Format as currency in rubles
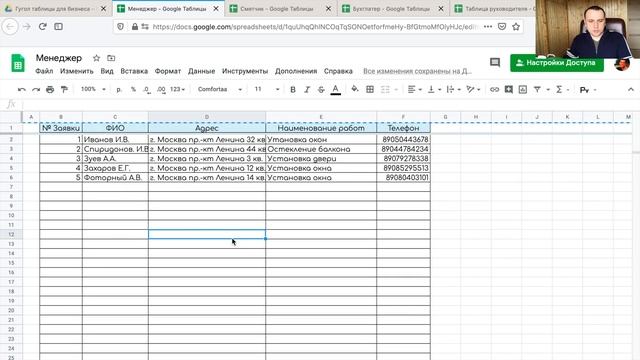 point(119,89)
